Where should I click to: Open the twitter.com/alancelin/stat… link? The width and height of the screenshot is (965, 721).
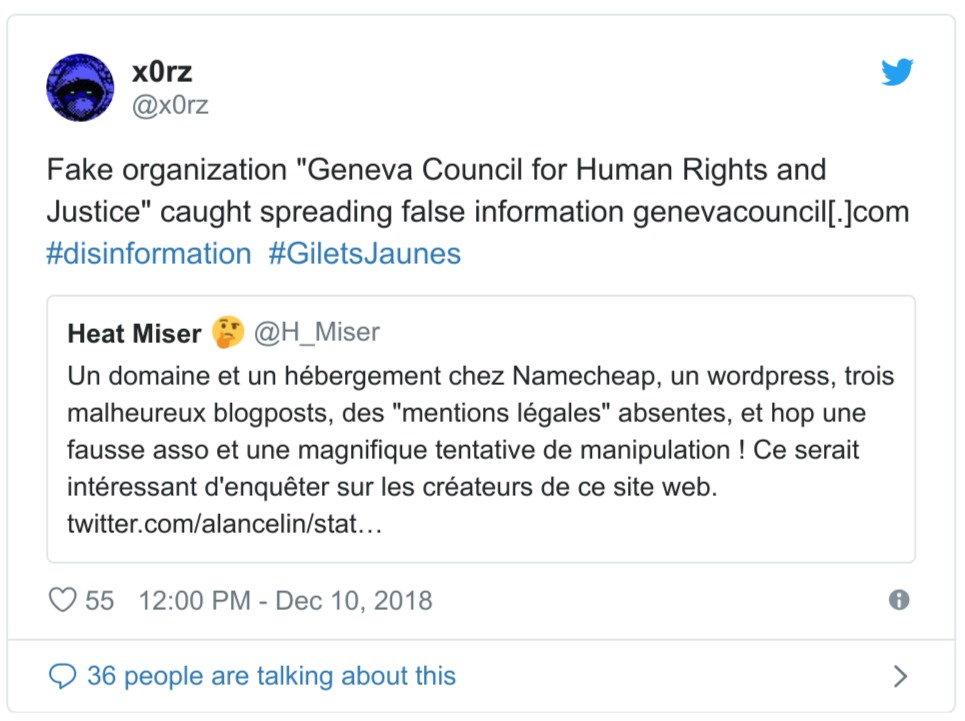coord(225,523)
